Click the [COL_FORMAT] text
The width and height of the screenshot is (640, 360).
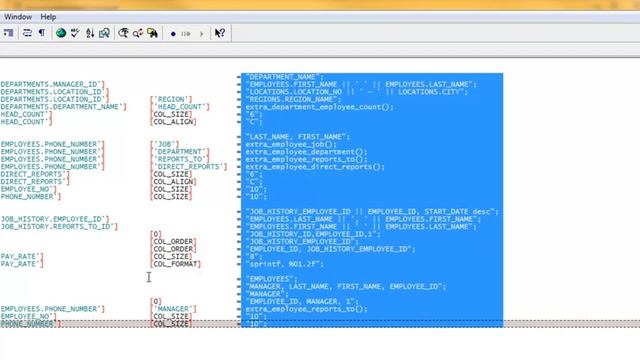click(176, 264)
